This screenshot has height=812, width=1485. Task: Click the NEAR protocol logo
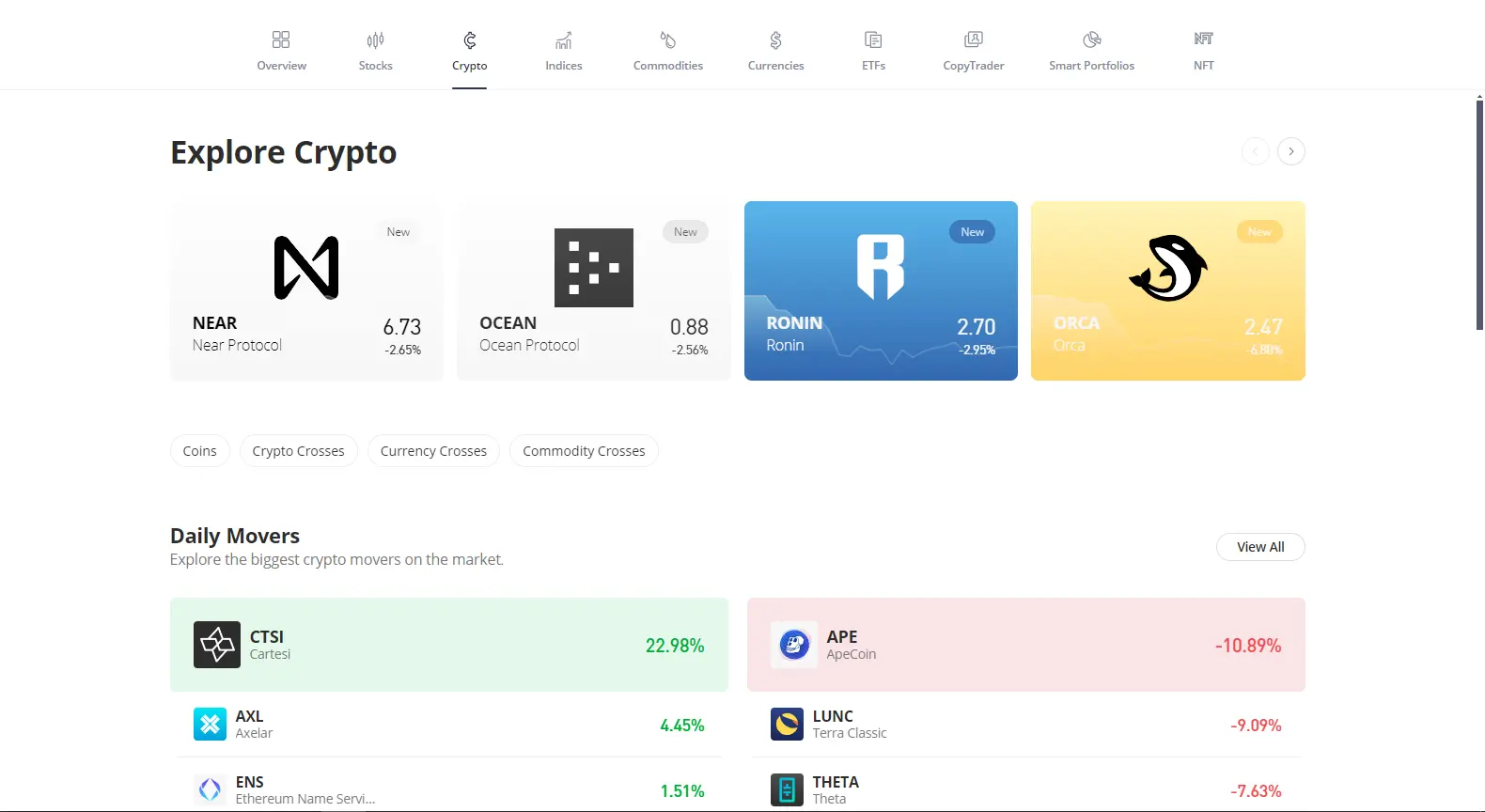click(x=306, y=268)
